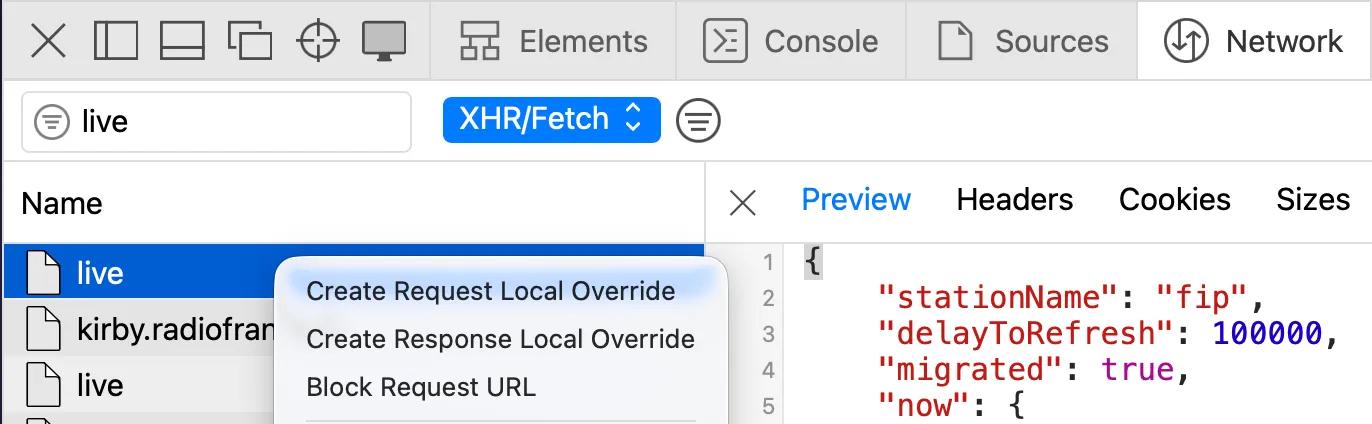Open the Headers detail tab
Image resolution: width=1372 pixels, height=424 pixels.
(x=1015, y=200)
